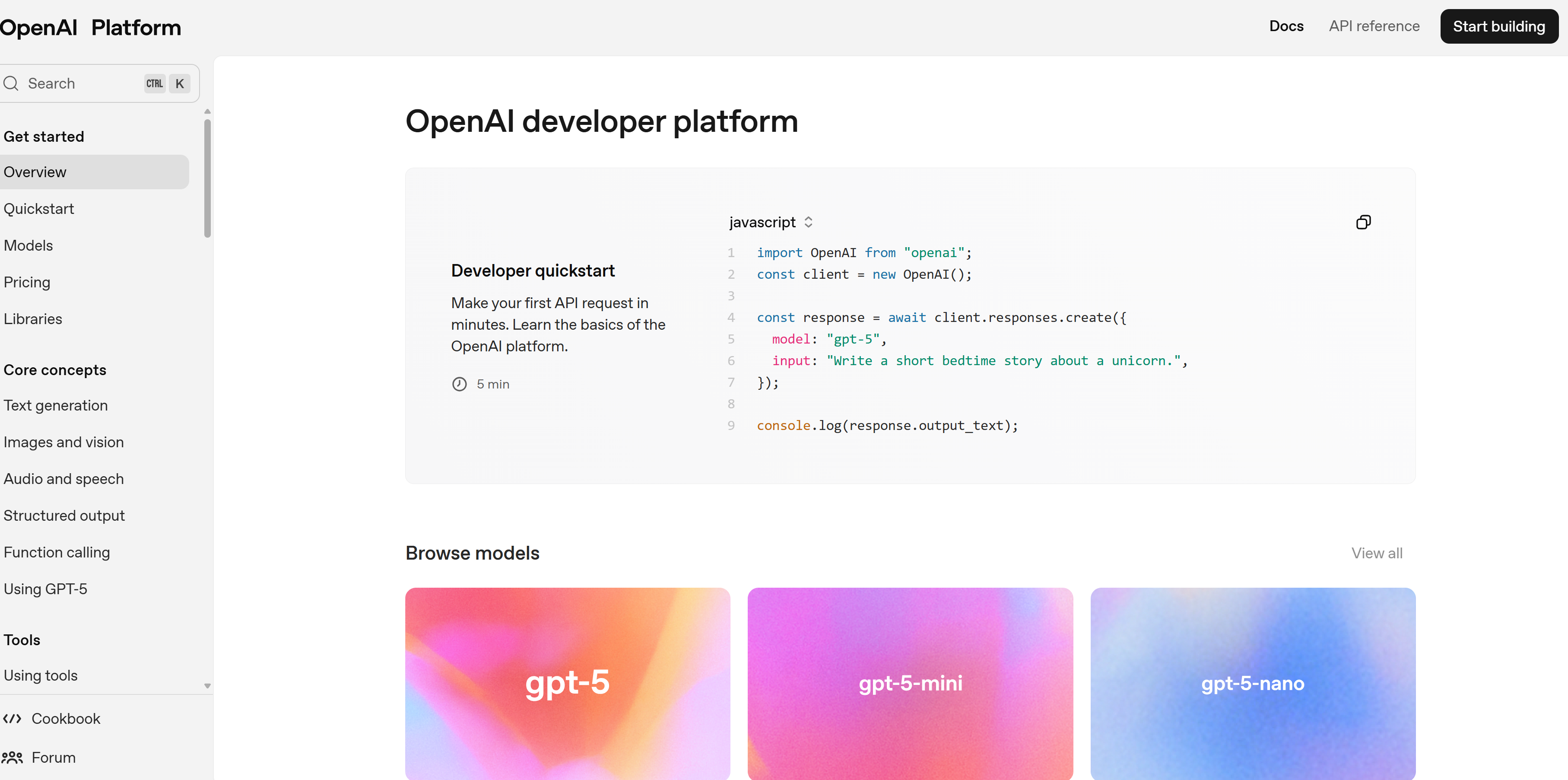1568x780 pixels.
Task: Open the gpt-5-mini model card
Action: [x=910, y=683]
